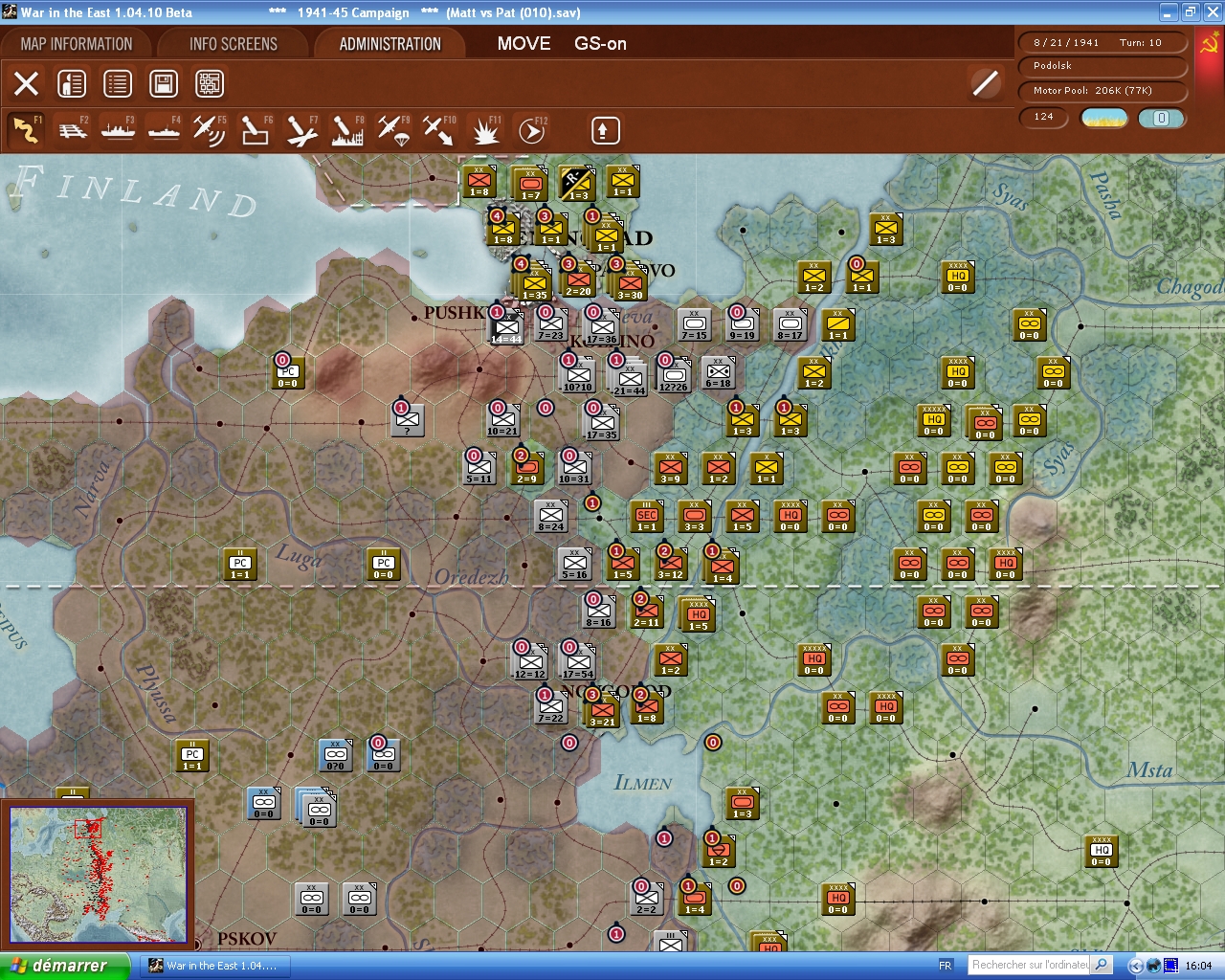
Task: Select the F11 explosion mode icon
Action: coord(485,130)
